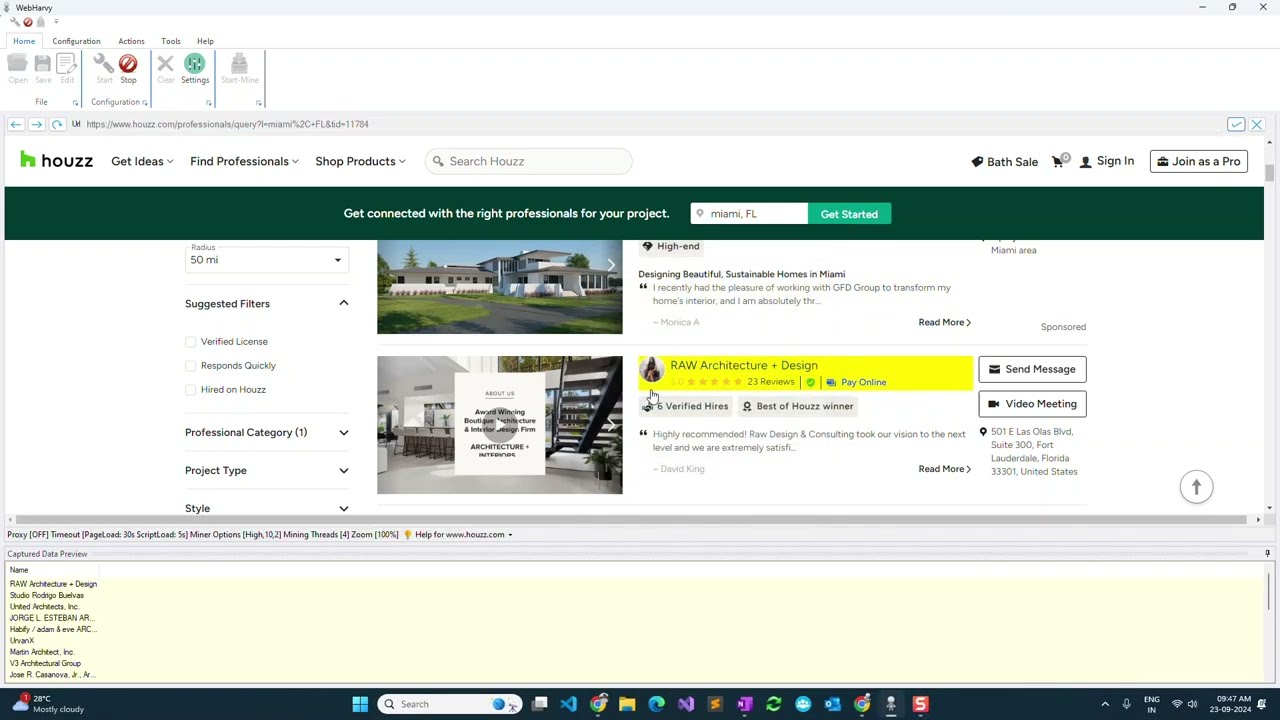Image resolution: width=1280 pixels, height=720 pixels.
Task: Click Read More on Monica A review
Action: tap(944, 322)
